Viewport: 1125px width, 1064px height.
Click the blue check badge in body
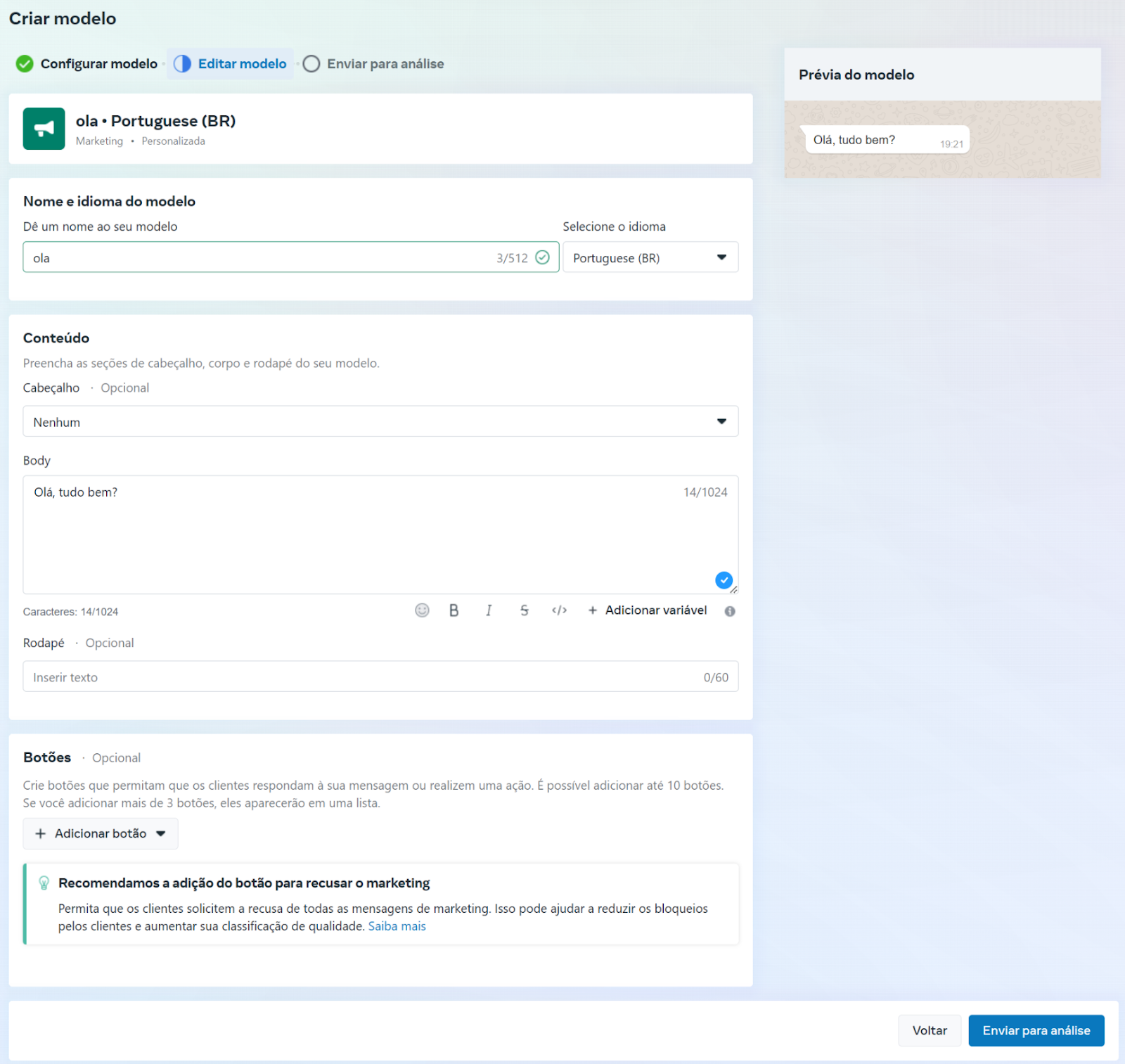724,580
